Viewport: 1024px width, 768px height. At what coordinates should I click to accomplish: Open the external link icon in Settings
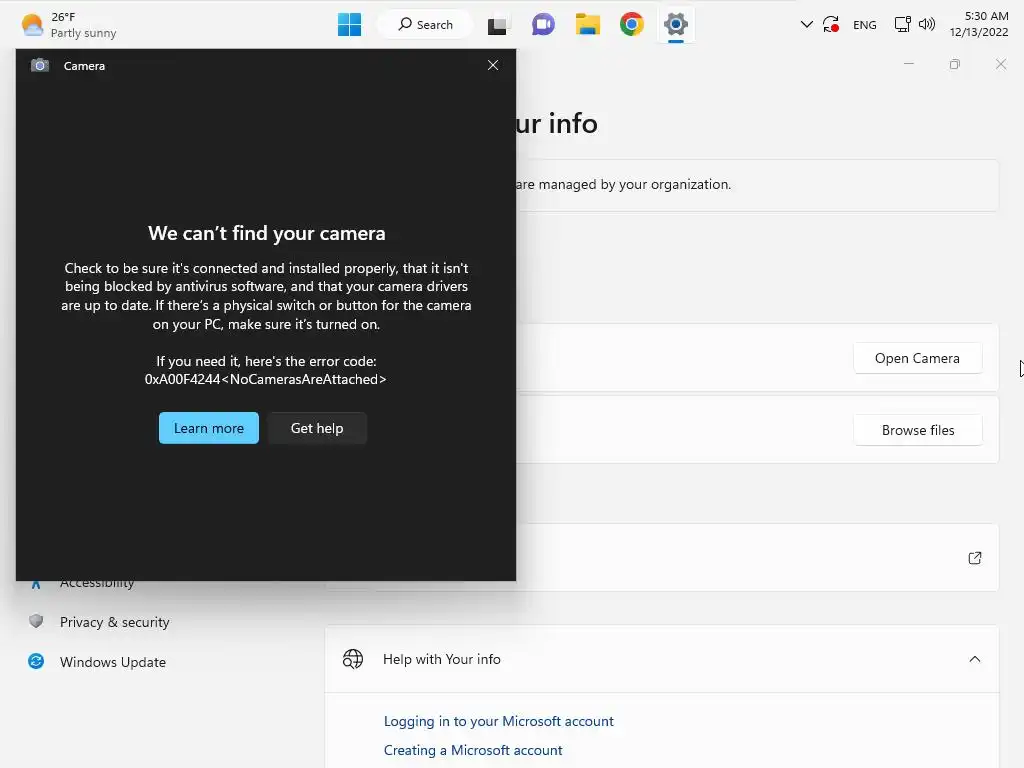[x=974, y=558]
